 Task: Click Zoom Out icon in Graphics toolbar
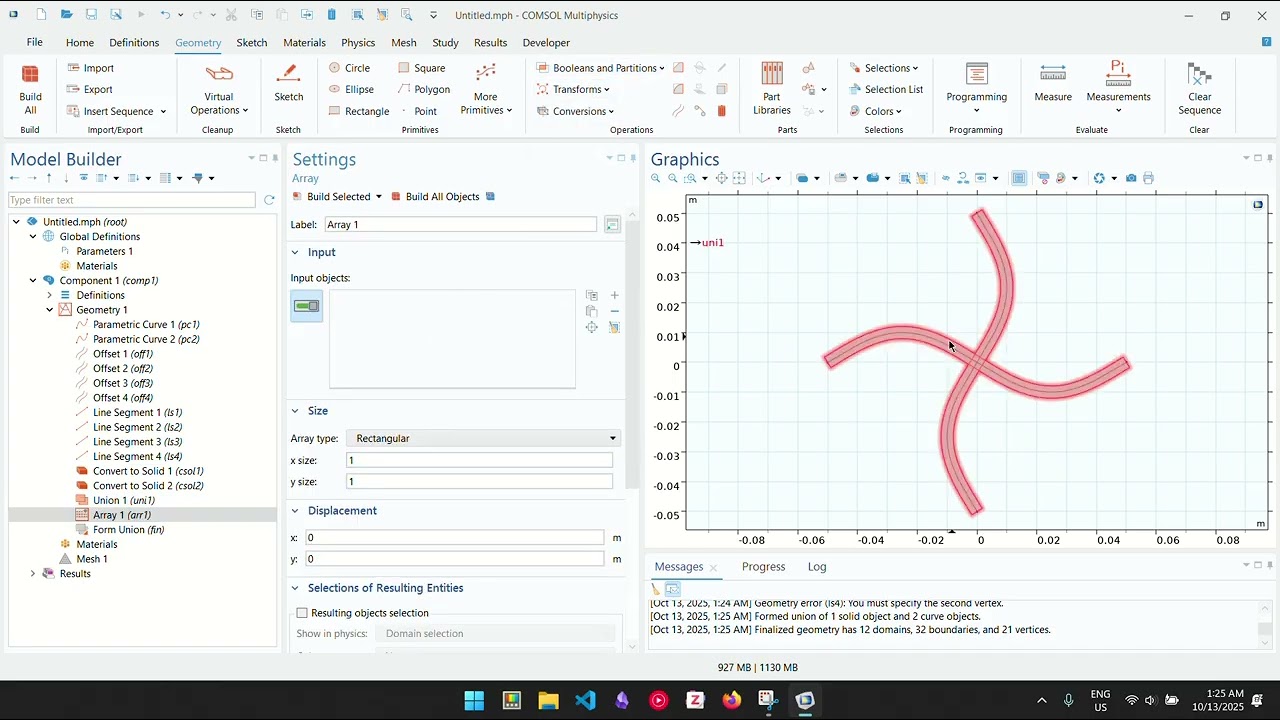click(x=673, y=178)
